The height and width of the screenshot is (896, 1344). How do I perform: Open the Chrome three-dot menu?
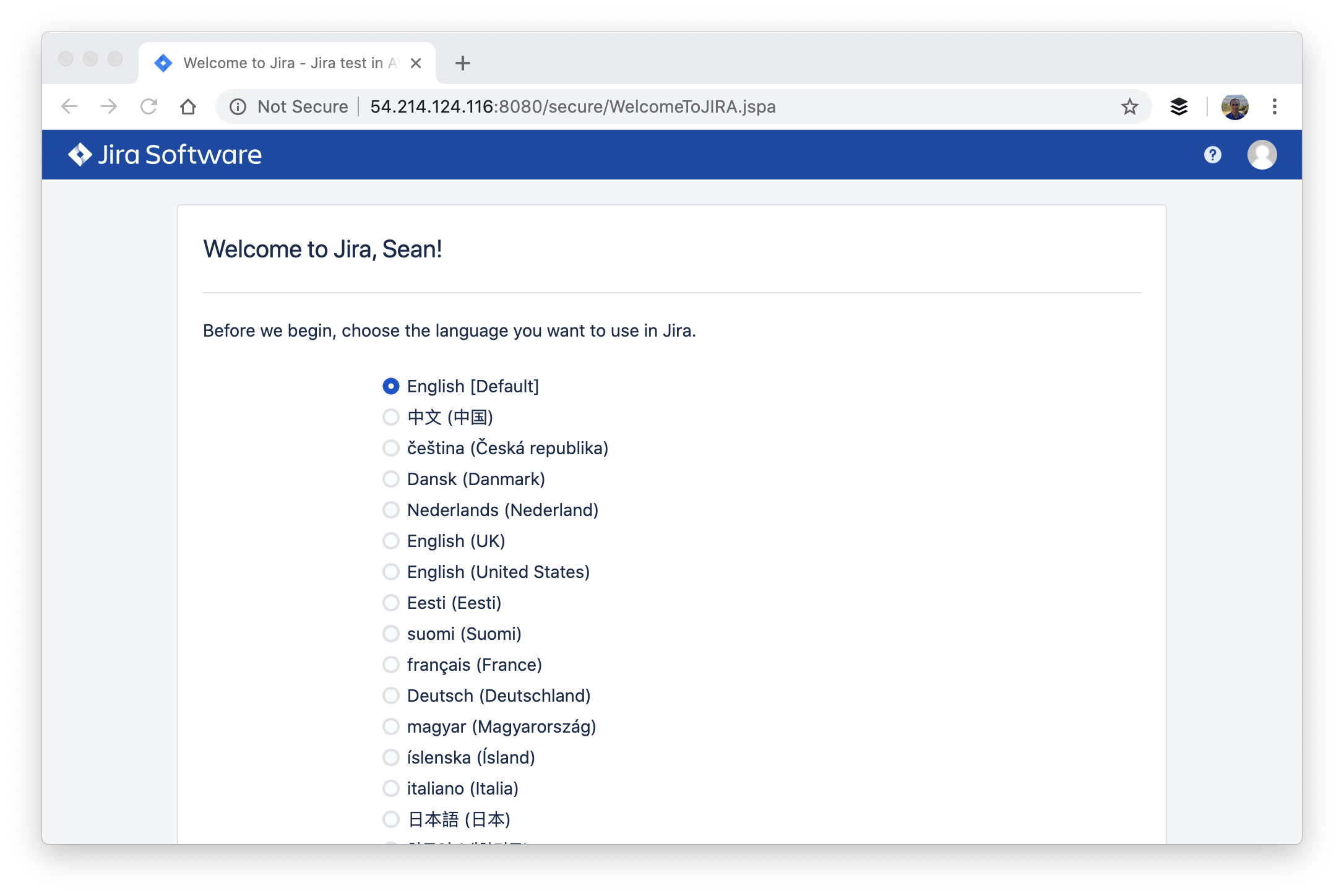(x=1274, y=106)
